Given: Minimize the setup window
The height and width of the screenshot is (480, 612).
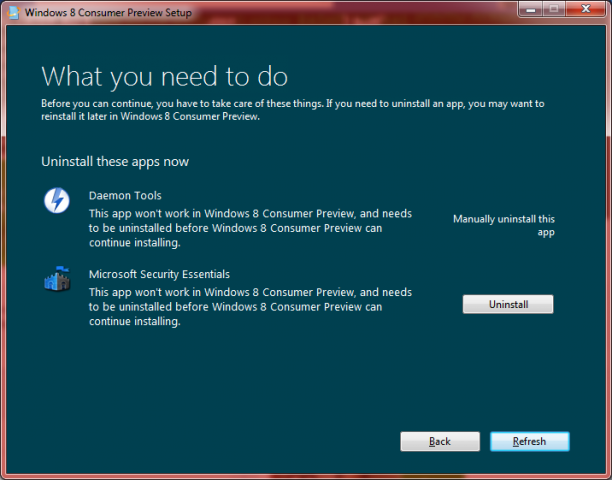Looking at the screenshot, I should click(x=530, y=9).
